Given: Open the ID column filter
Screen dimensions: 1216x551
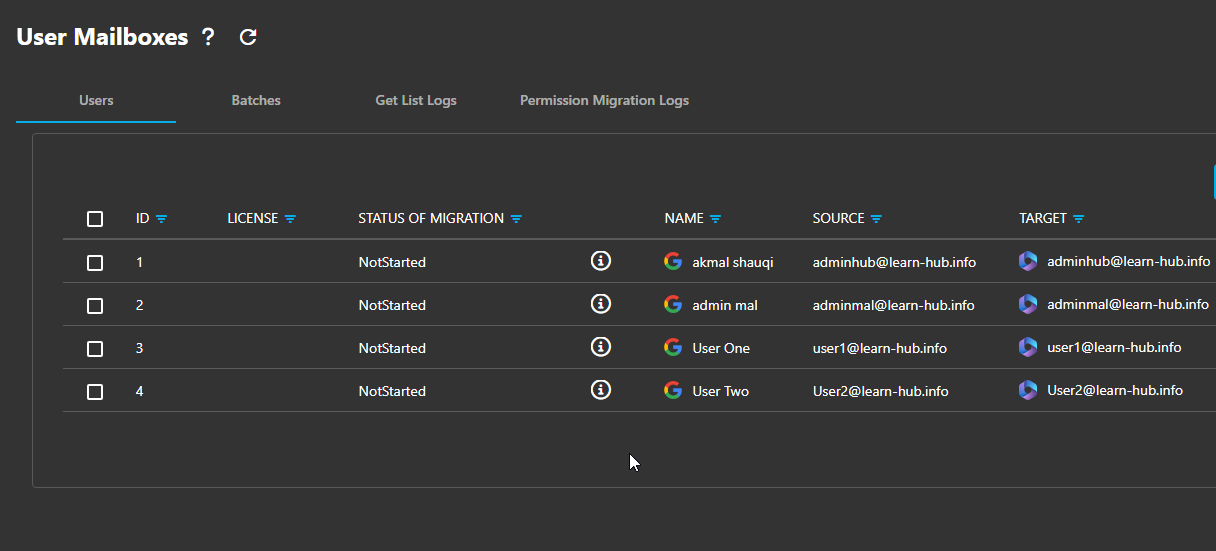Looking at the screenshot, I should (x=161, y=219).
